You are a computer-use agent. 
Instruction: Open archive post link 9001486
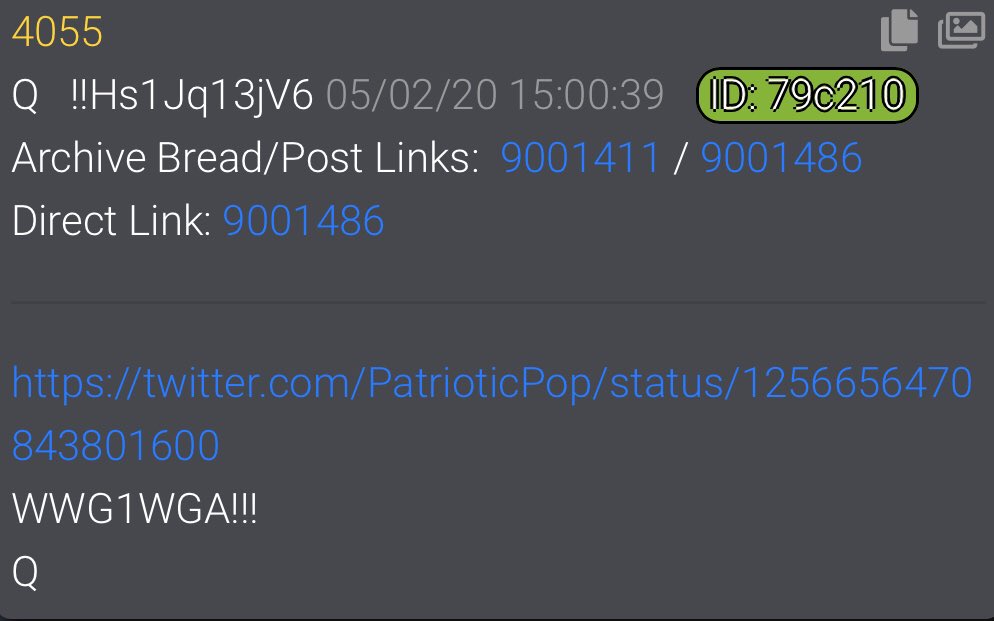pos(781,157)
